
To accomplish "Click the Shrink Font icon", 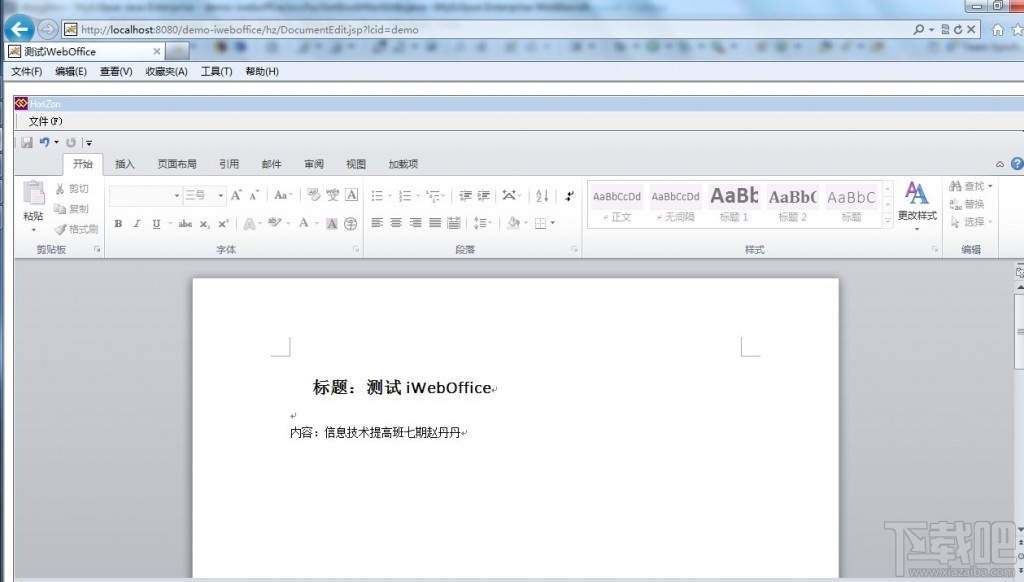I will click(x=255, y=195).
